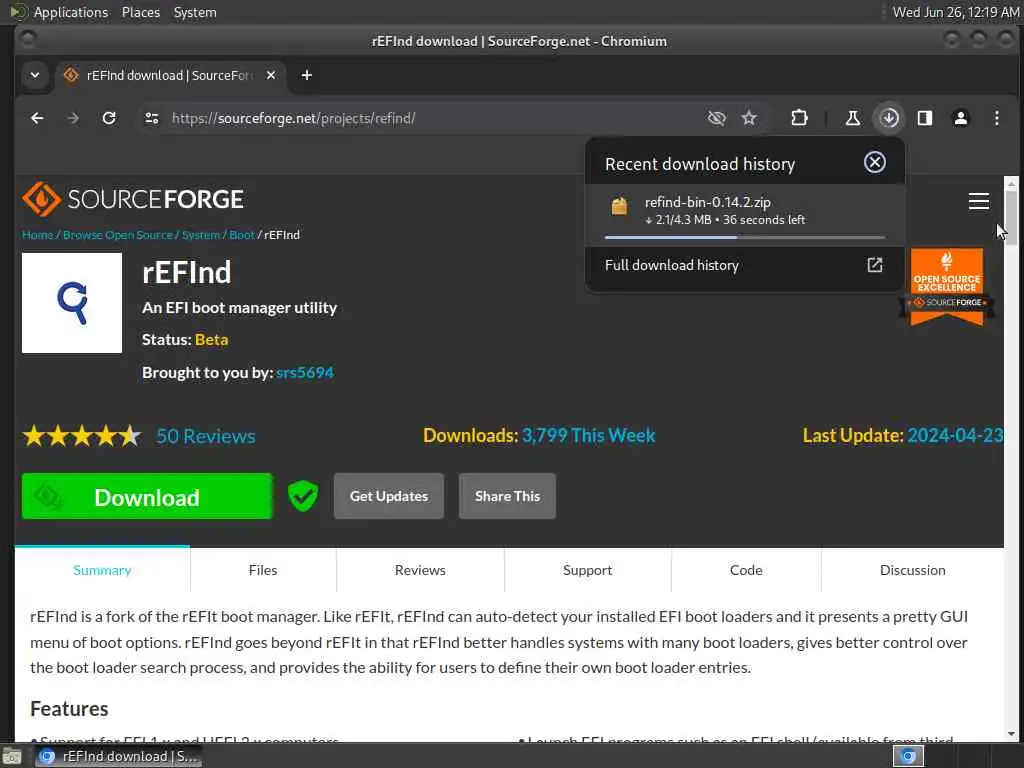Switch to the Reviews tab
This screenshot has height=768, width=1024.
click(420, 570)
